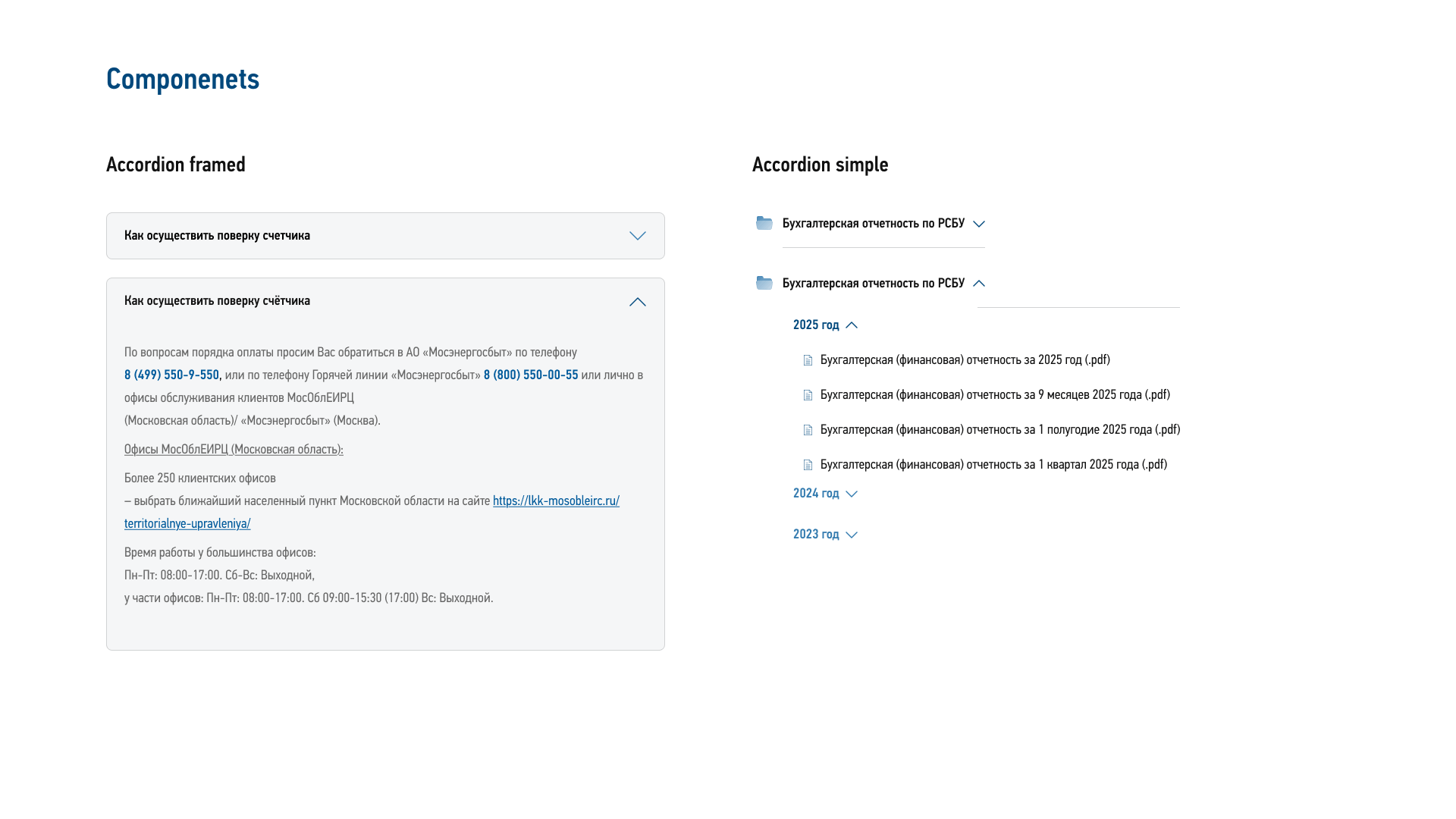Expand the 2024 год chevron
The width and height of the screenshot is (1456, 819).
(x=852, y=494)
